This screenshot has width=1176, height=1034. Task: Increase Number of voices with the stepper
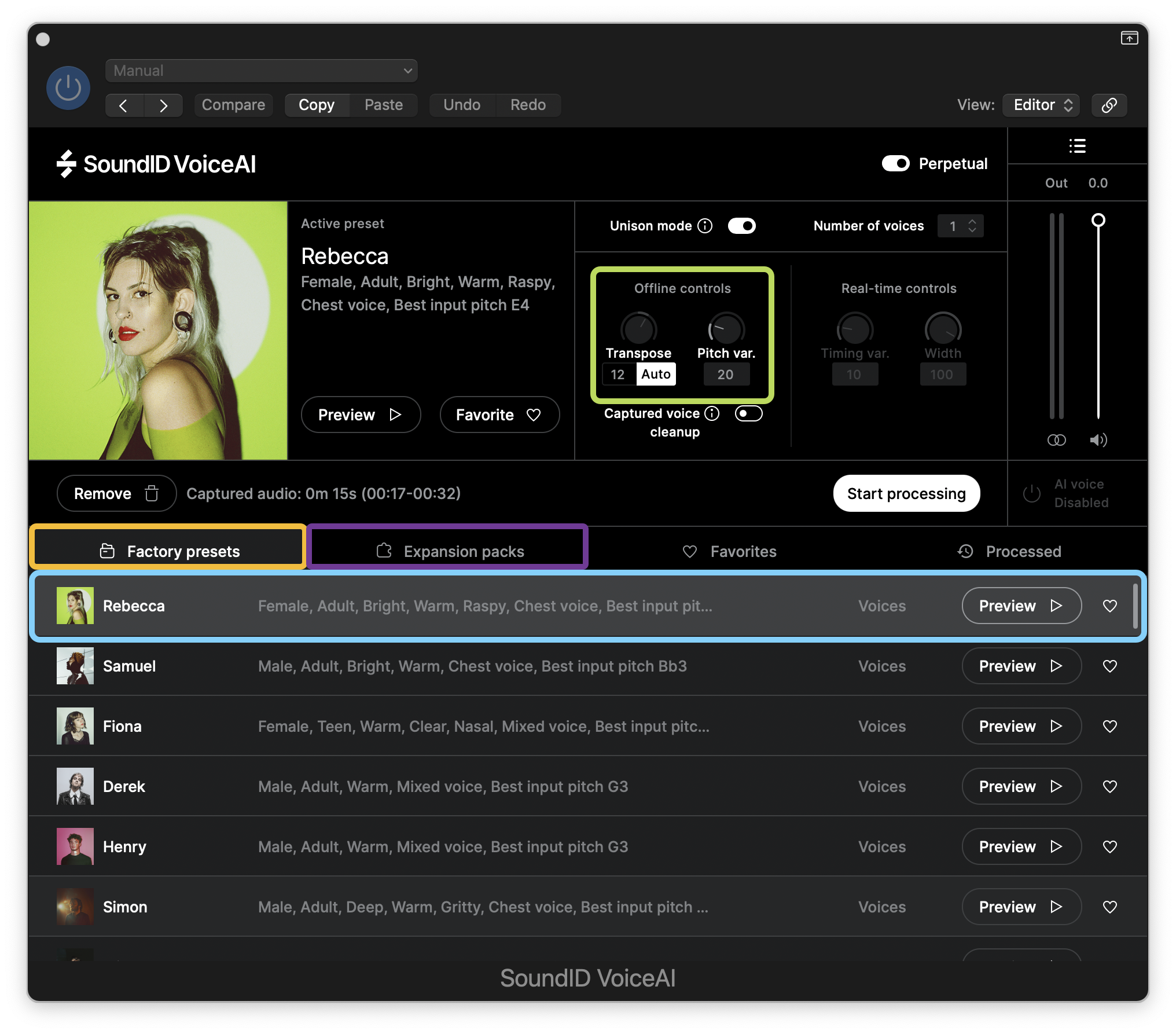972,222
